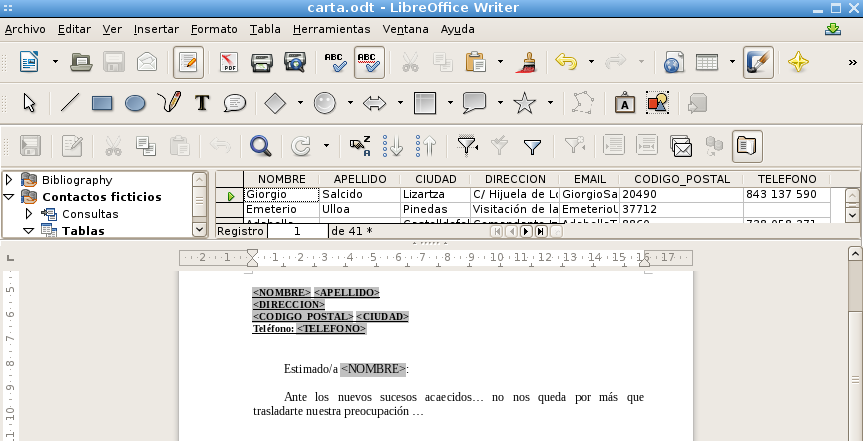Open the Tabla menu

pyautogui.click(x=265, y=29)
